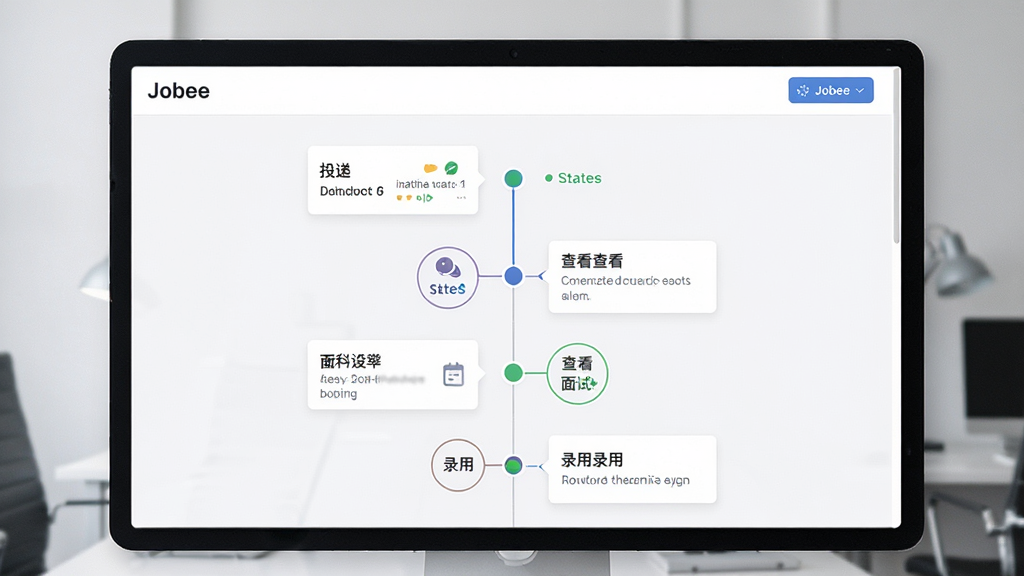Click the 'Rowtord' description in 录用录用 card
1024x576 pixels.
click(x=625, y=480)
